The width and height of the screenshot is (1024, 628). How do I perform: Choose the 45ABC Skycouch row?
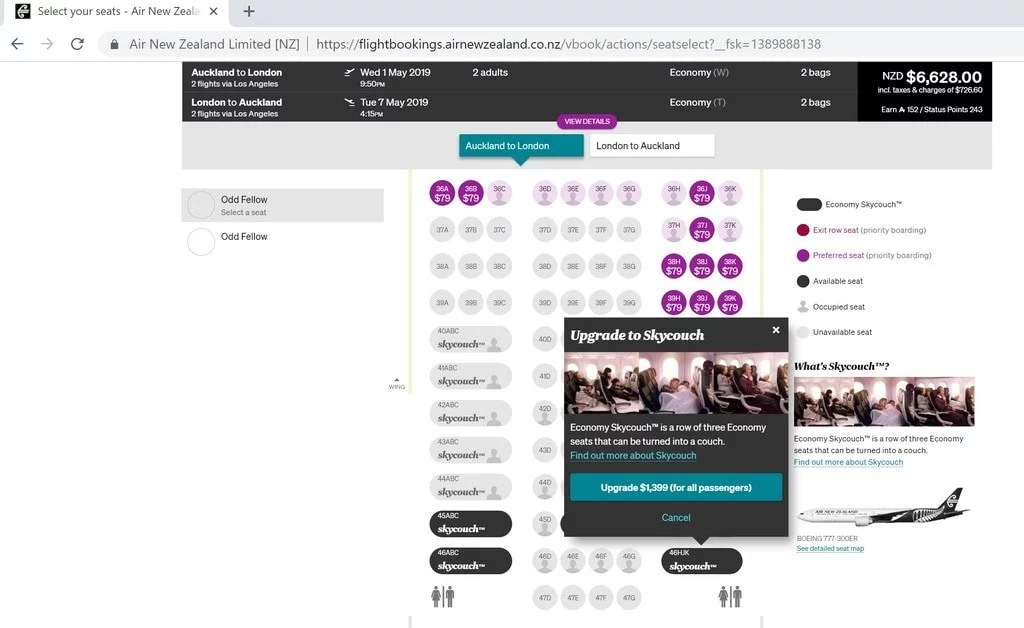pyautogui.click(x=470, y=524)
